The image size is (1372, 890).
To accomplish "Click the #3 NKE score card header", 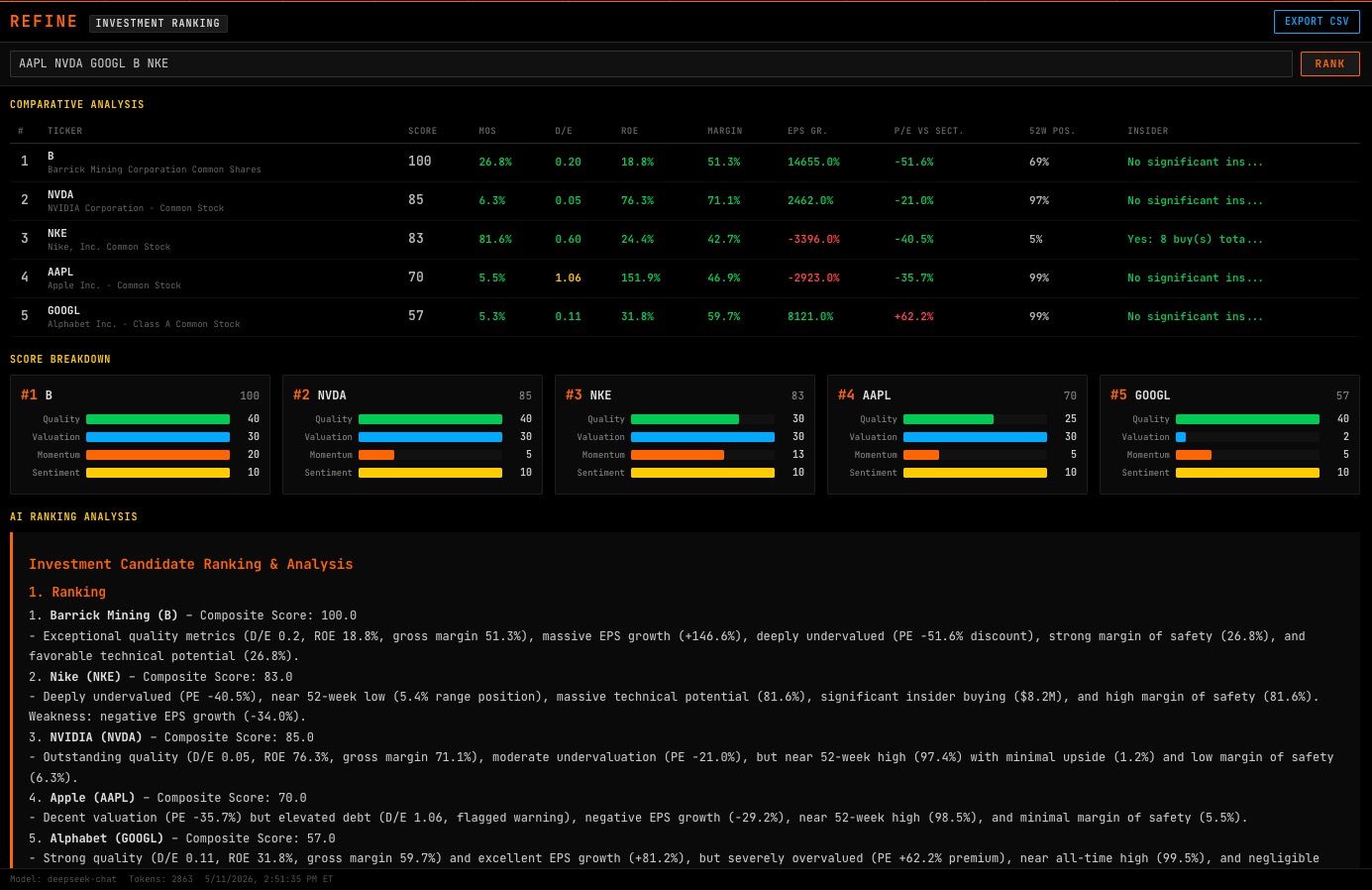I will click(x=685, y=394).
